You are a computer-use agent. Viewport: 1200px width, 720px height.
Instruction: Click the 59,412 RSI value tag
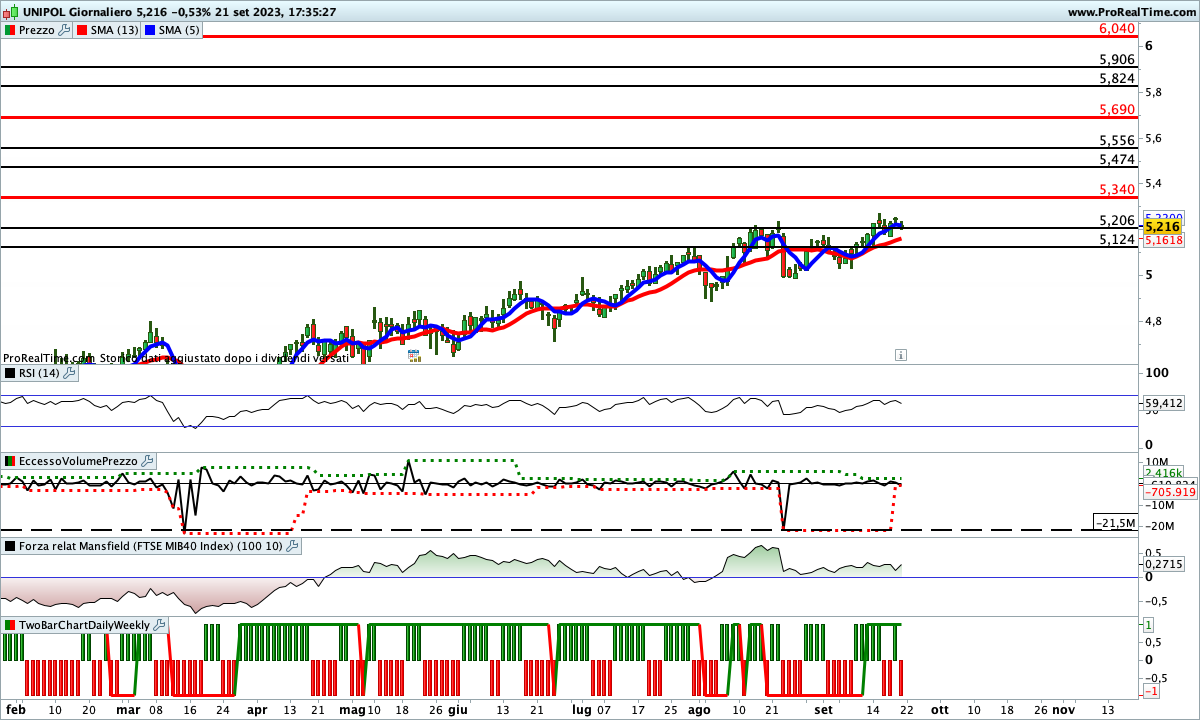(1164, 404)
